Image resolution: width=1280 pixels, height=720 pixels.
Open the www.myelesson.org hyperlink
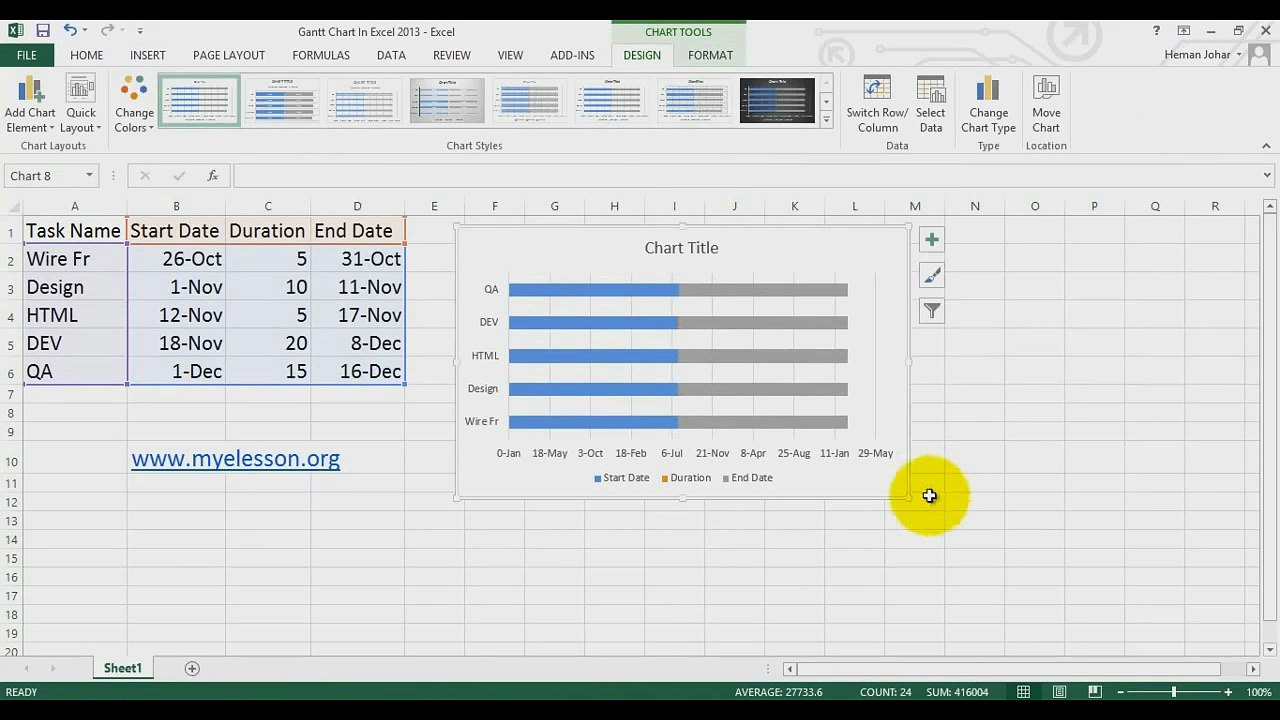point(235,459)
